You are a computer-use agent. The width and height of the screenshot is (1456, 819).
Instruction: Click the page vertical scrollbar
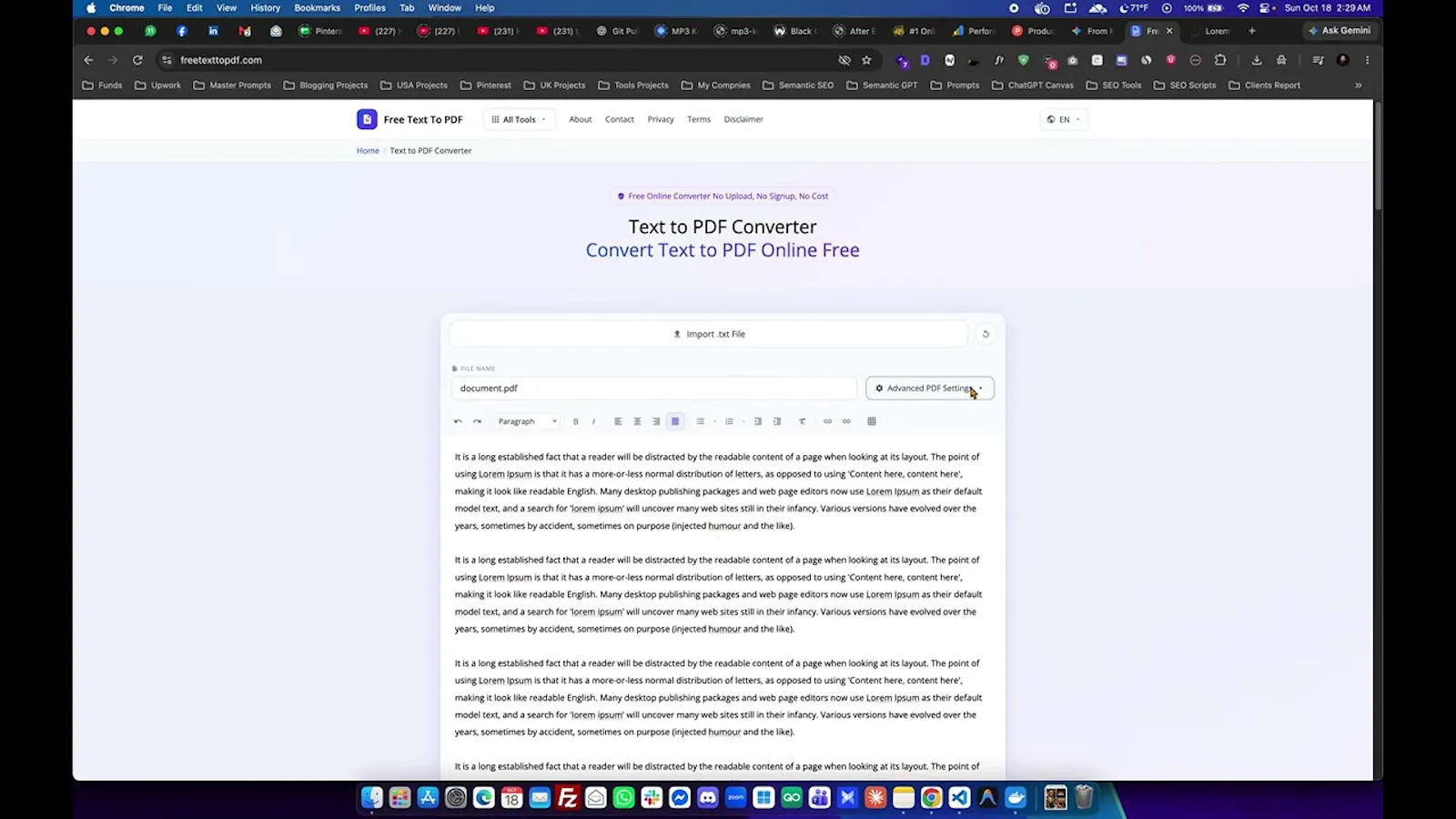tap(1378, 157)
